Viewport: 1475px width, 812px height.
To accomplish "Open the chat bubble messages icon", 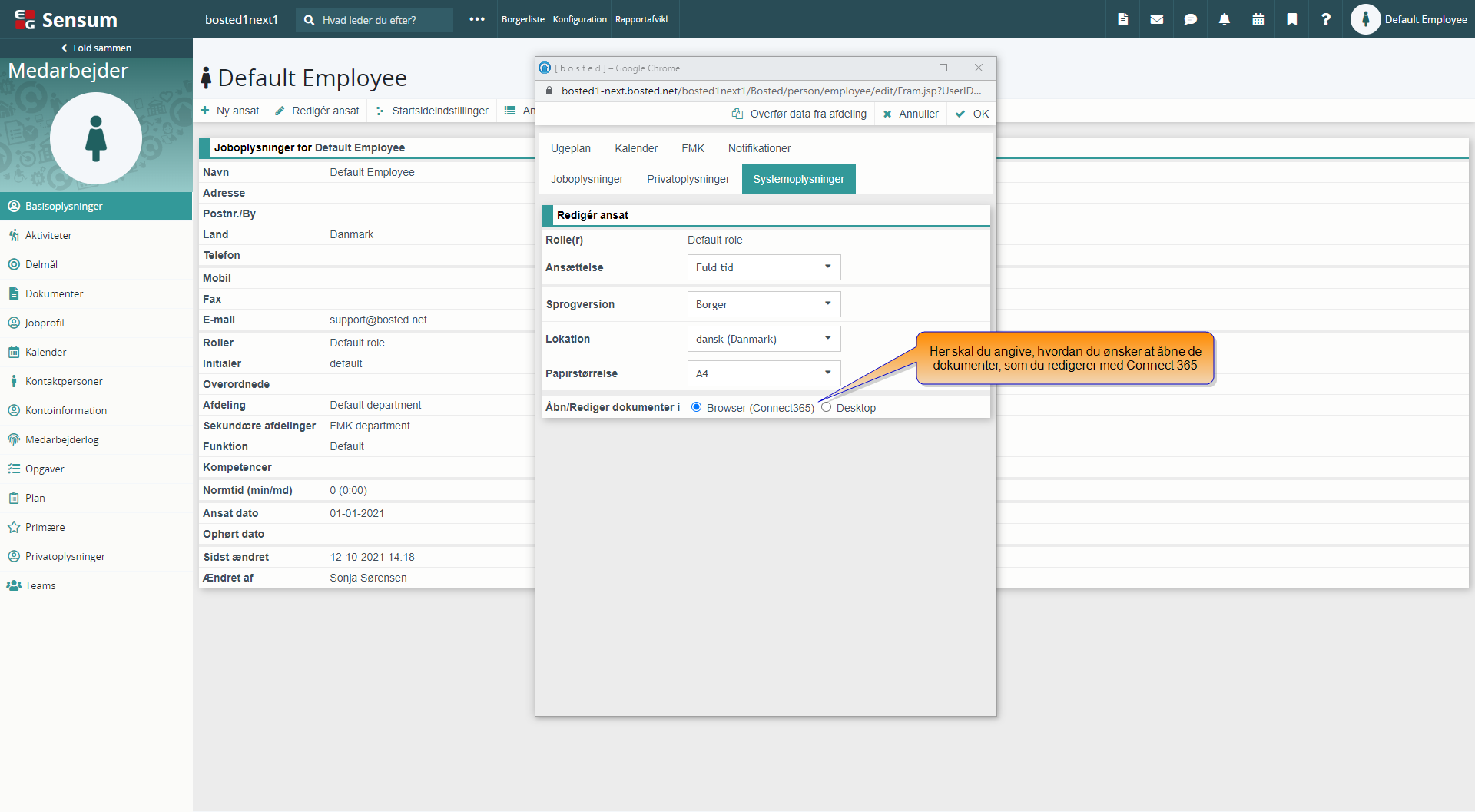I will (x=1190, y=19).
